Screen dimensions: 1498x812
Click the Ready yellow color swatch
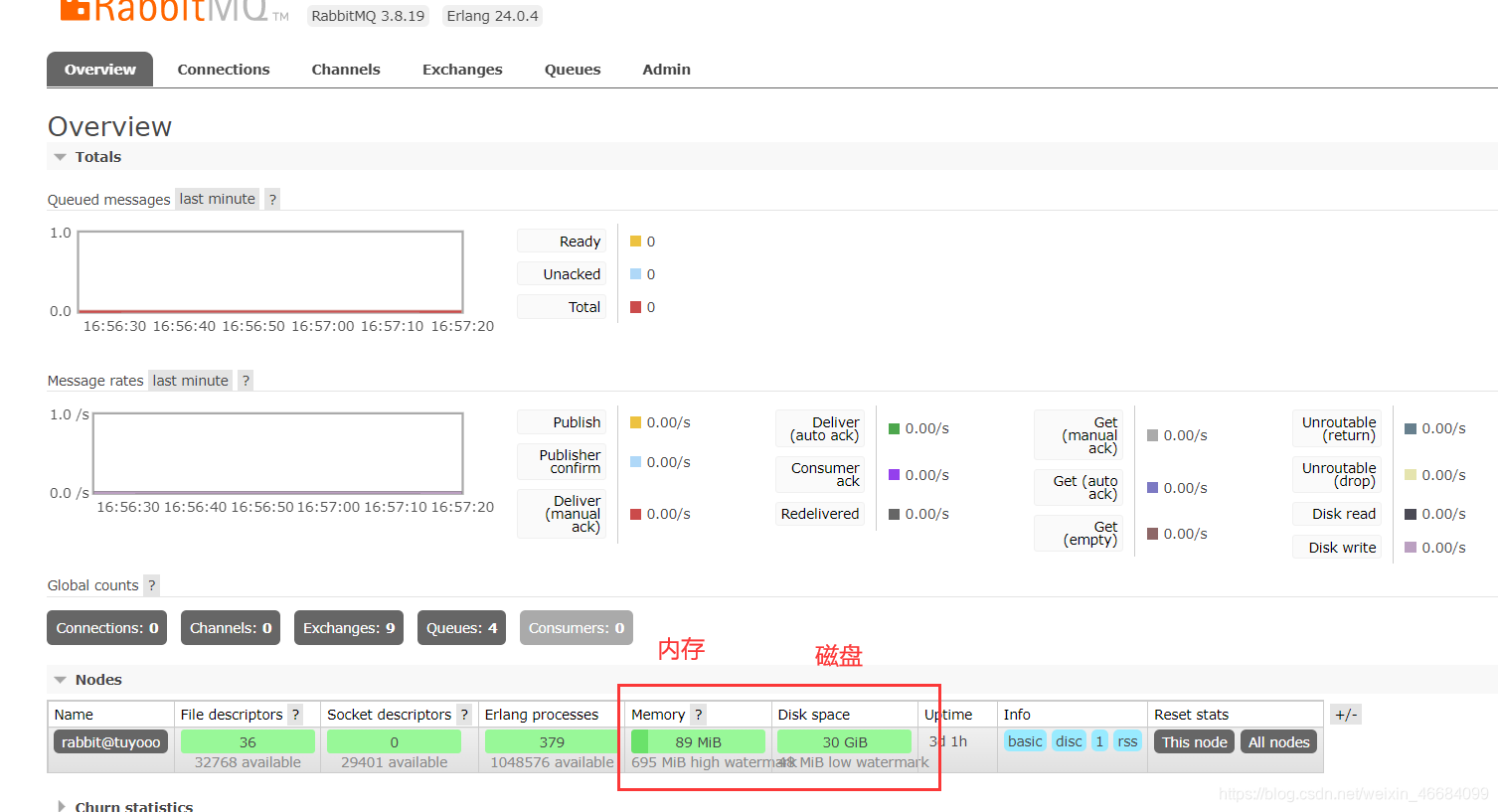636,242
